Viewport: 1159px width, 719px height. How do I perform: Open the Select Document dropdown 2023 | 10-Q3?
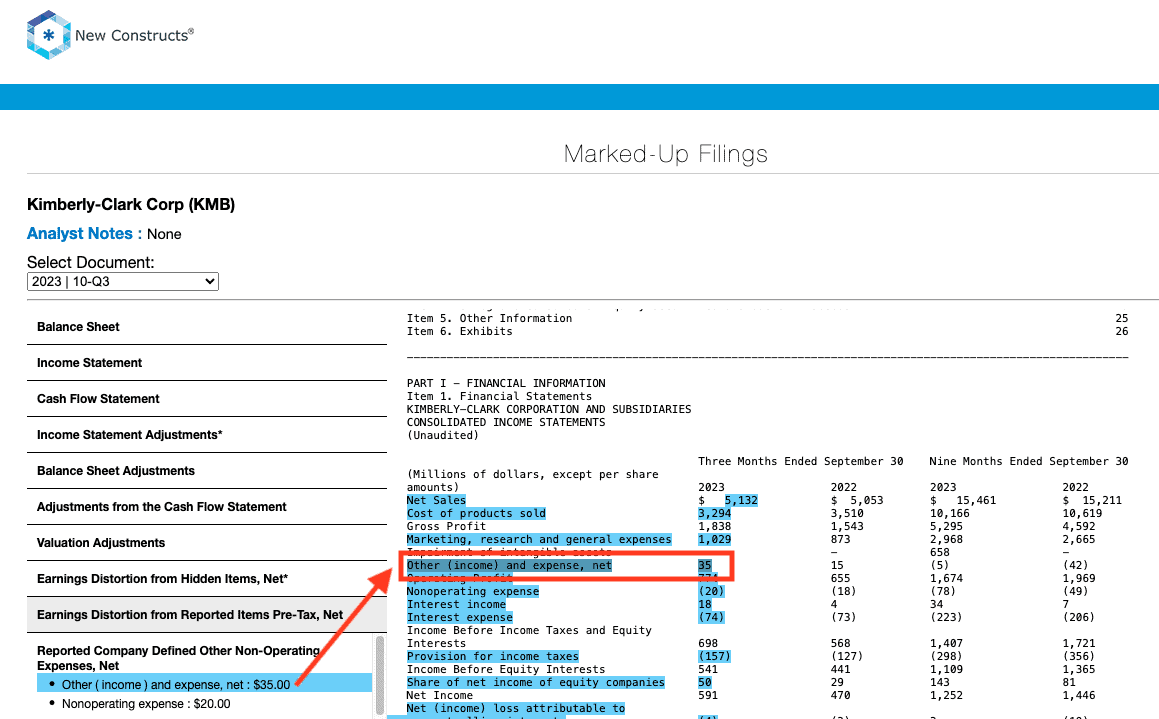coord(123,282)
